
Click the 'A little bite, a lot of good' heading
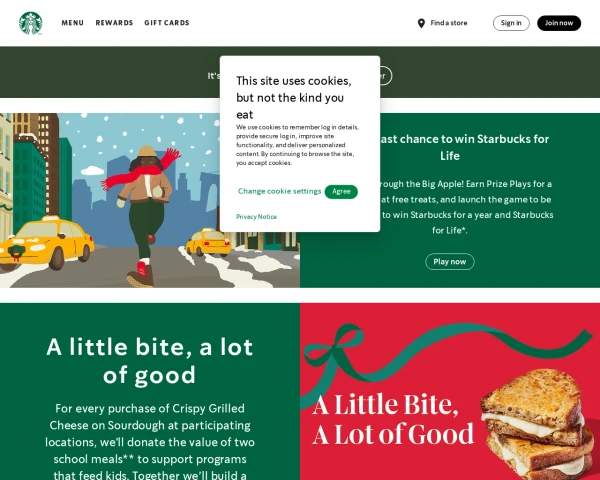[x=150, y=360]
